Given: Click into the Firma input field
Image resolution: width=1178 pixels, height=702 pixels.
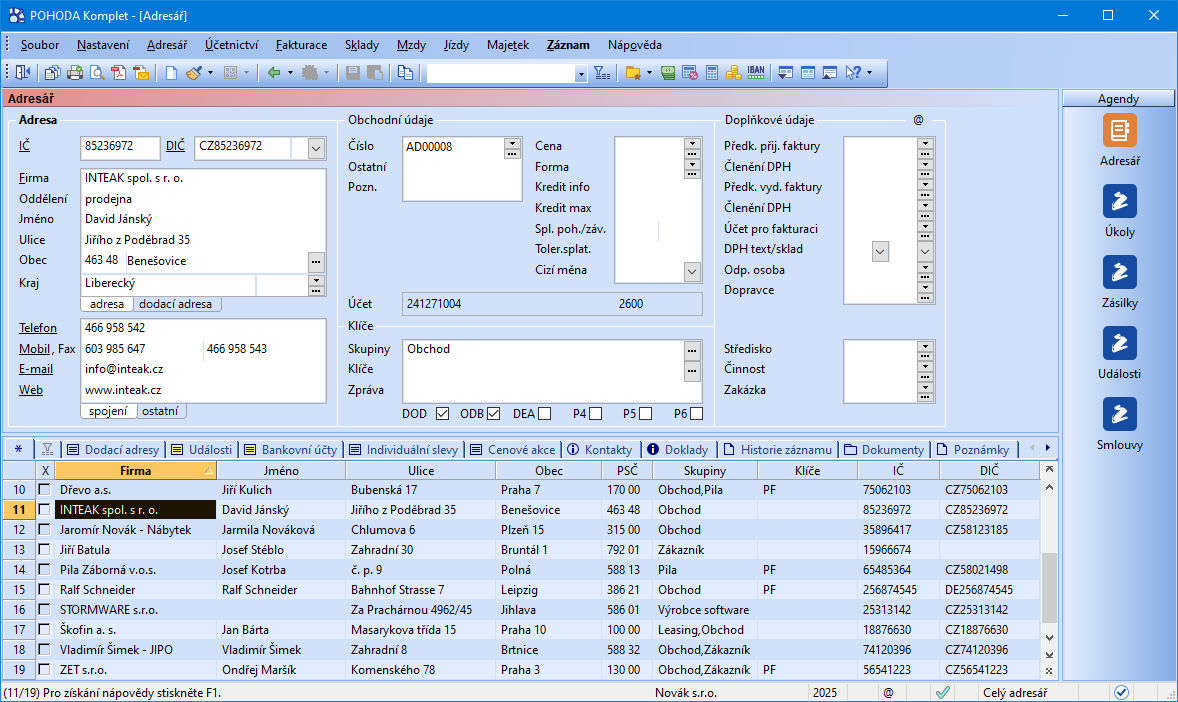Looking at the screenshot, I should point(203,178).
